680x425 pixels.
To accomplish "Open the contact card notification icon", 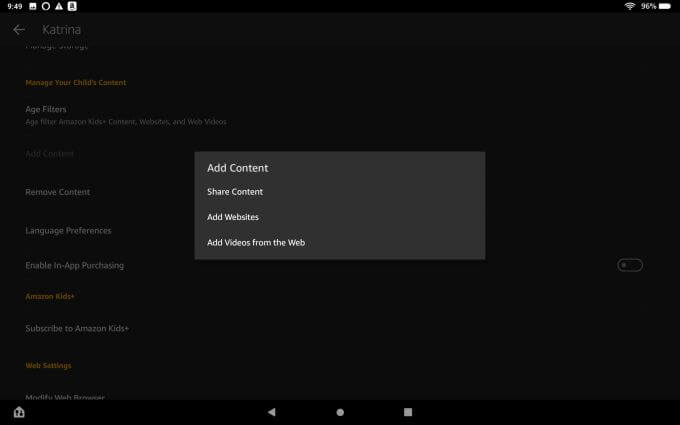I will [72, 6].
